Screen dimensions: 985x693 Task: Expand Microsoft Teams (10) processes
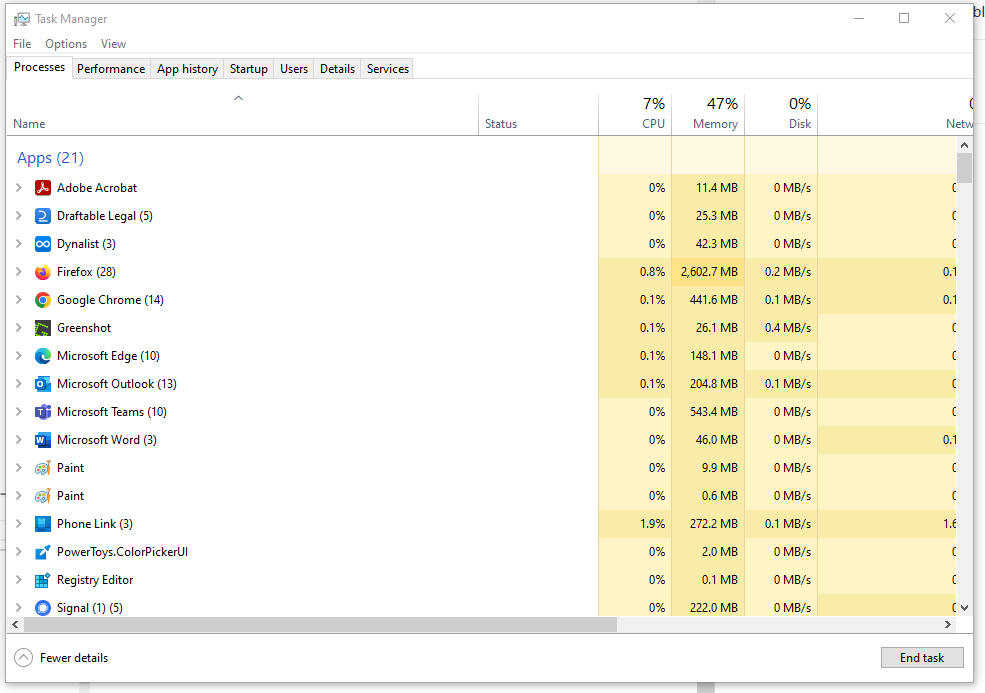[19, 412]
